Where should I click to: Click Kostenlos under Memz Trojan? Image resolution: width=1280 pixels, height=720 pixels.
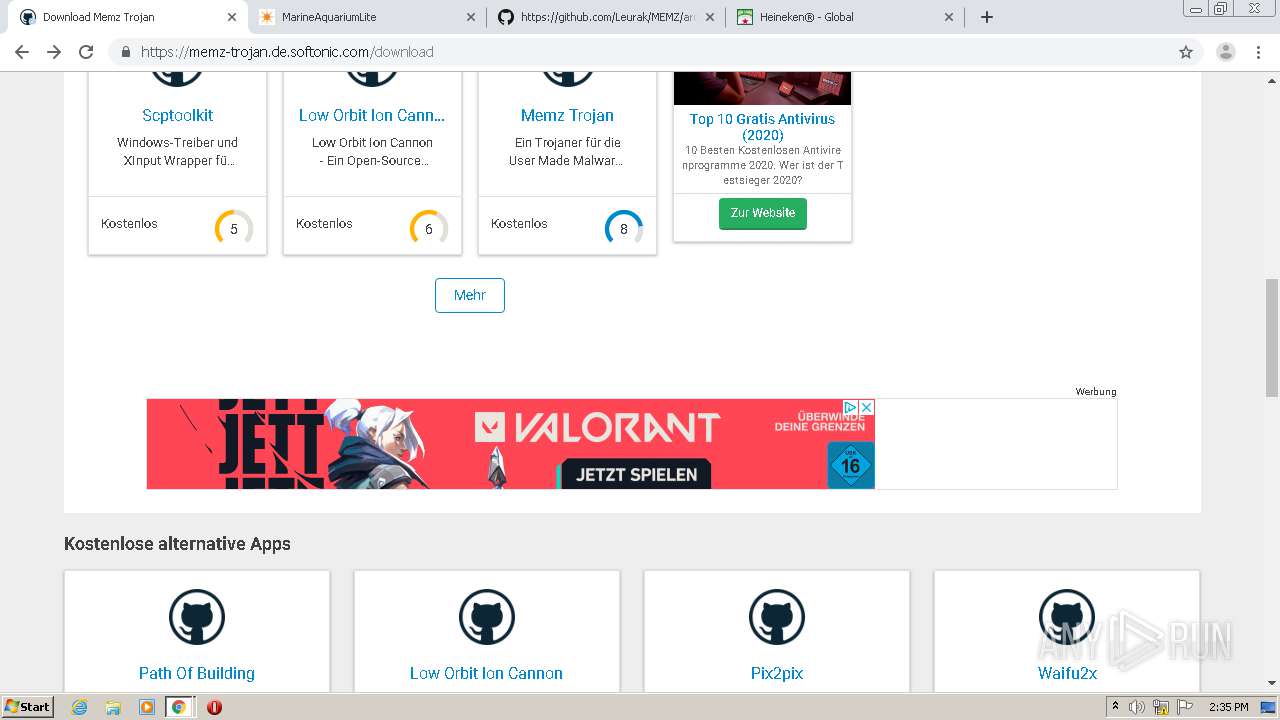519,224
